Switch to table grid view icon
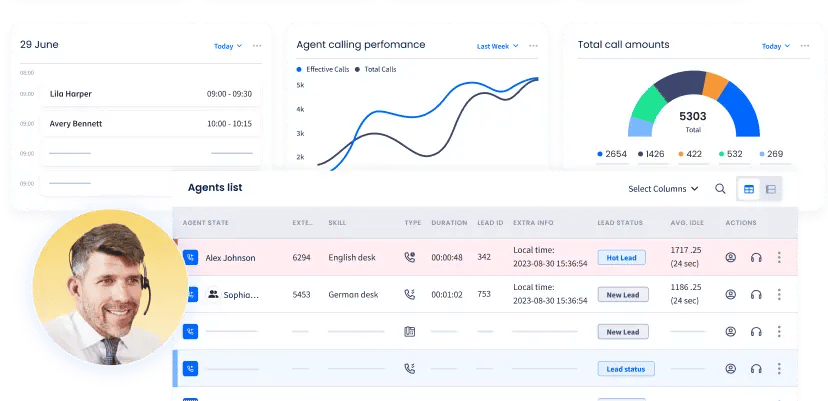The height and width of the screenshot is (401, 828). point(749,189)
